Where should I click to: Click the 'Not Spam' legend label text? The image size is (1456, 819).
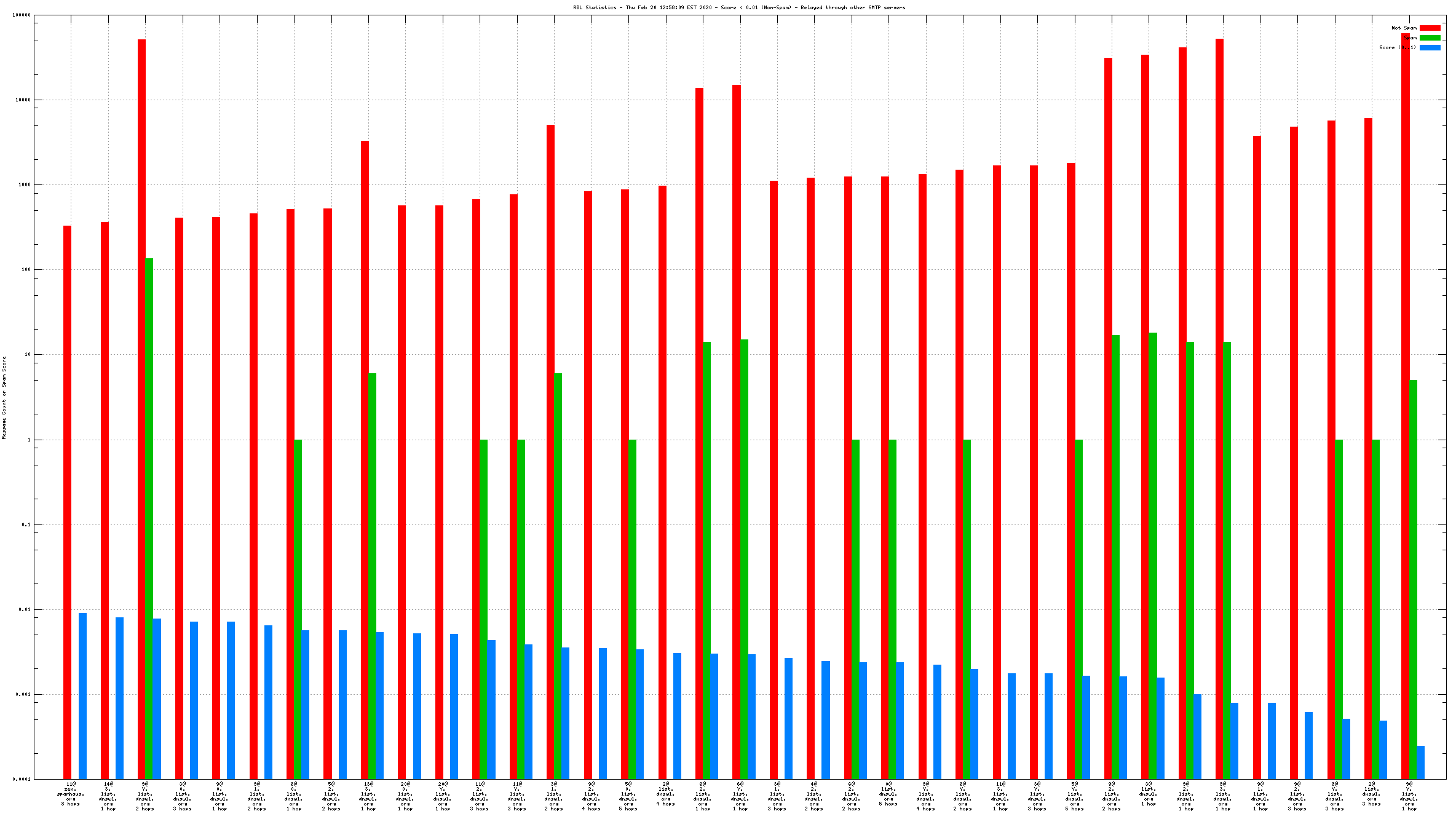point(1404,28)
